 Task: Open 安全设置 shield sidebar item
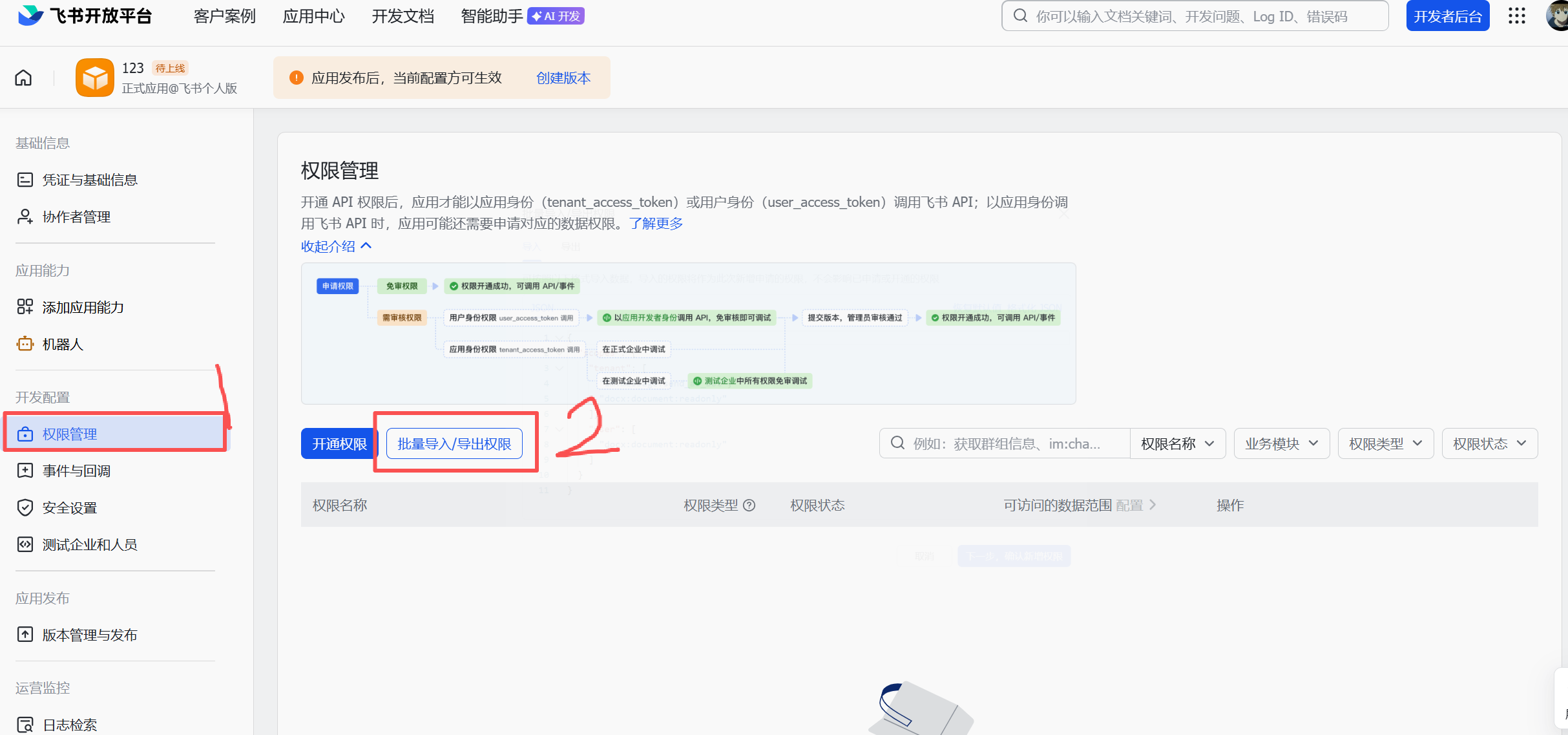[x=69, y=507]
